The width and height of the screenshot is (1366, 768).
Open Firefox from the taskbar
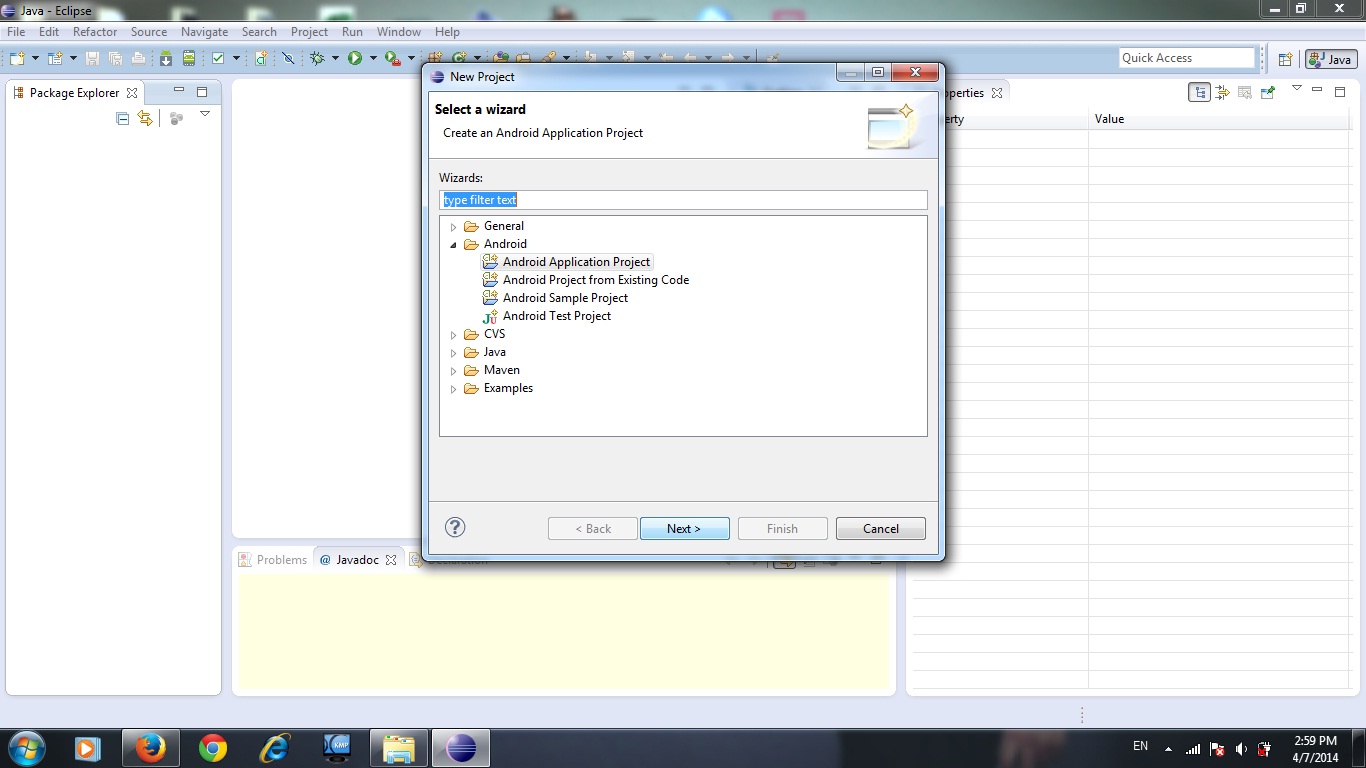tap(150, 747)
